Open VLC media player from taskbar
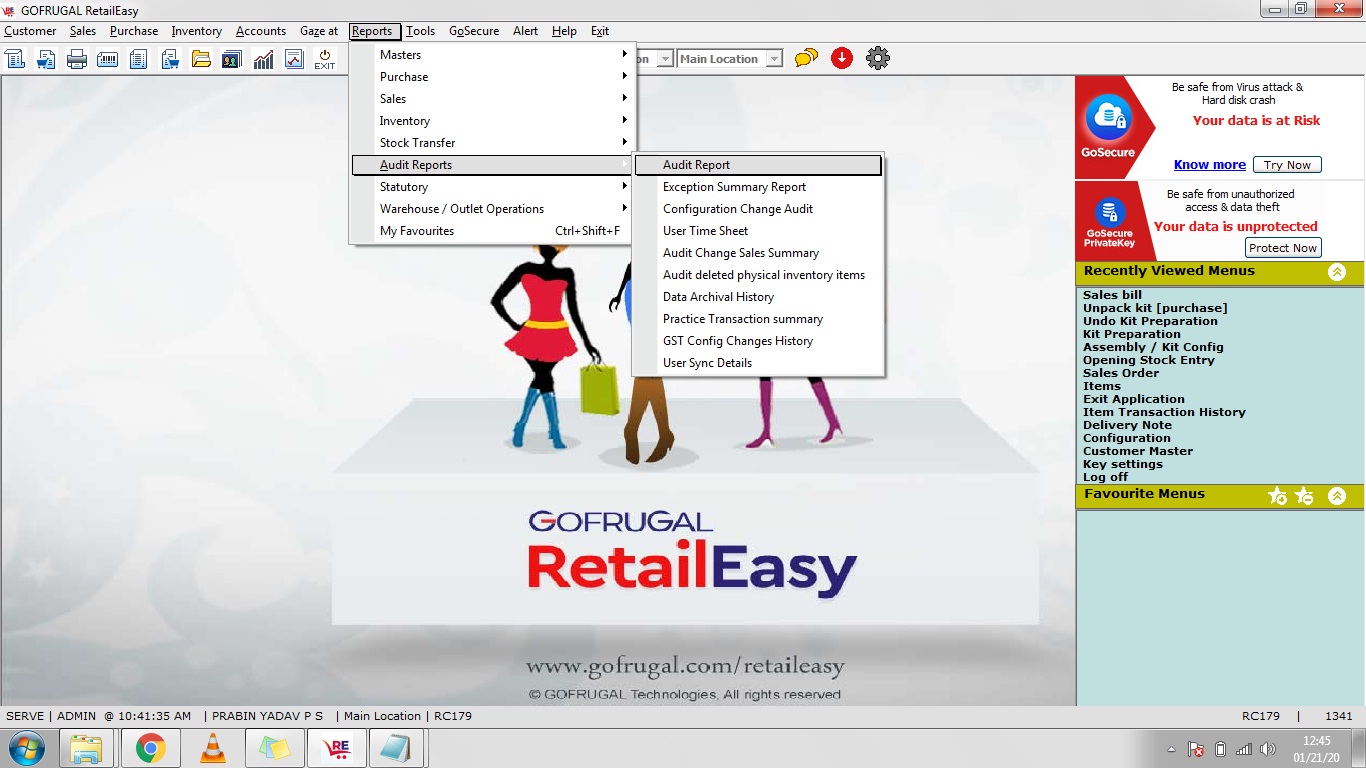 coord(212,748)
